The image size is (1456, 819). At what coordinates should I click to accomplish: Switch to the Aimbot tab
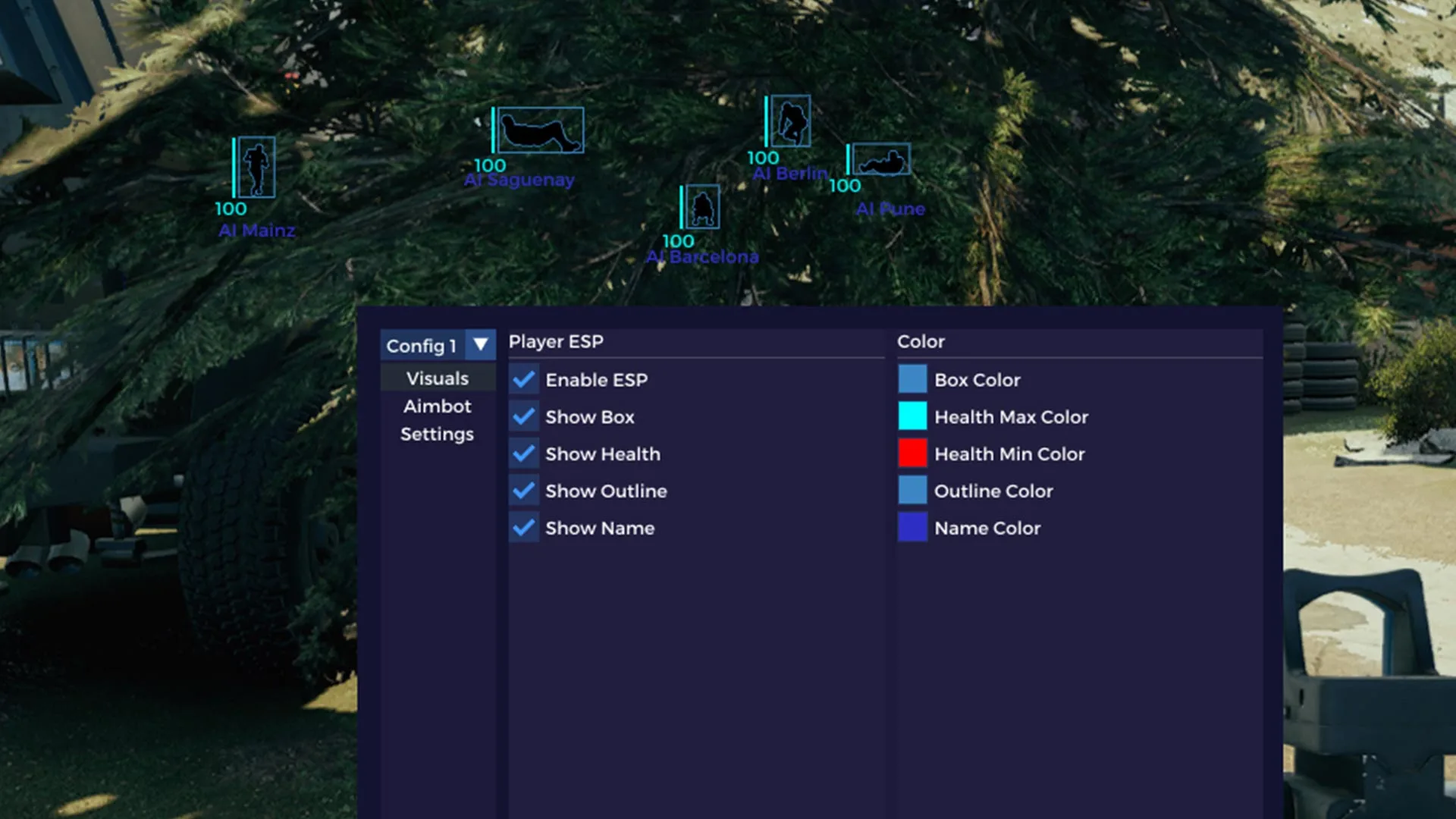438,406
